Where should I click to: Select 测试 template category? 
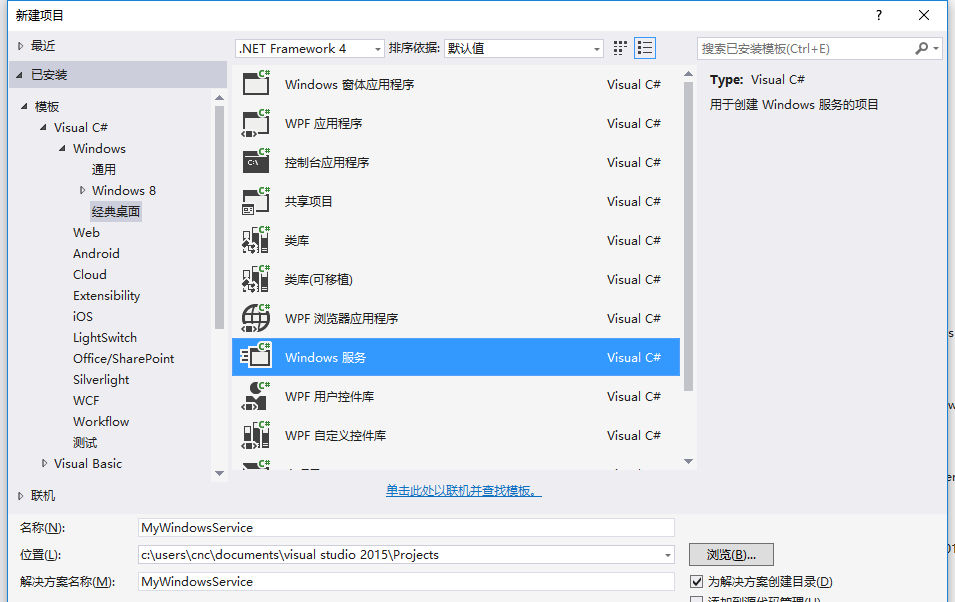coord(85,442)
